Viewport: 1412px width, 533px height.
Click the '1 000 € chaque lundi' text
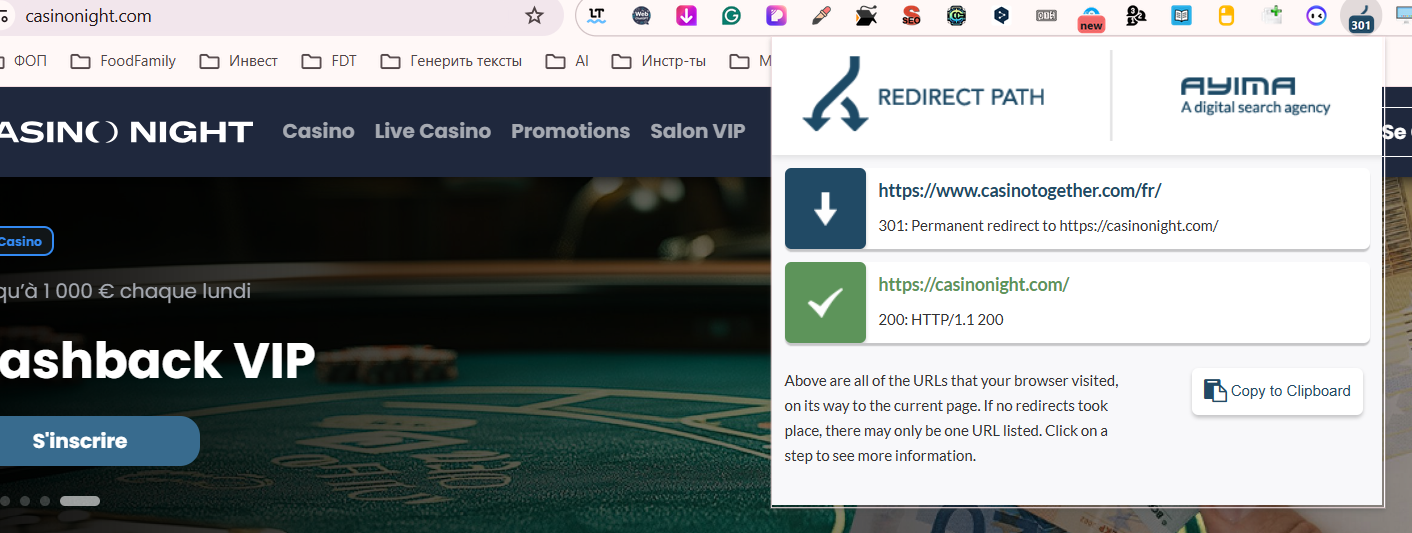pyautogui.click(x=148, y=291)
